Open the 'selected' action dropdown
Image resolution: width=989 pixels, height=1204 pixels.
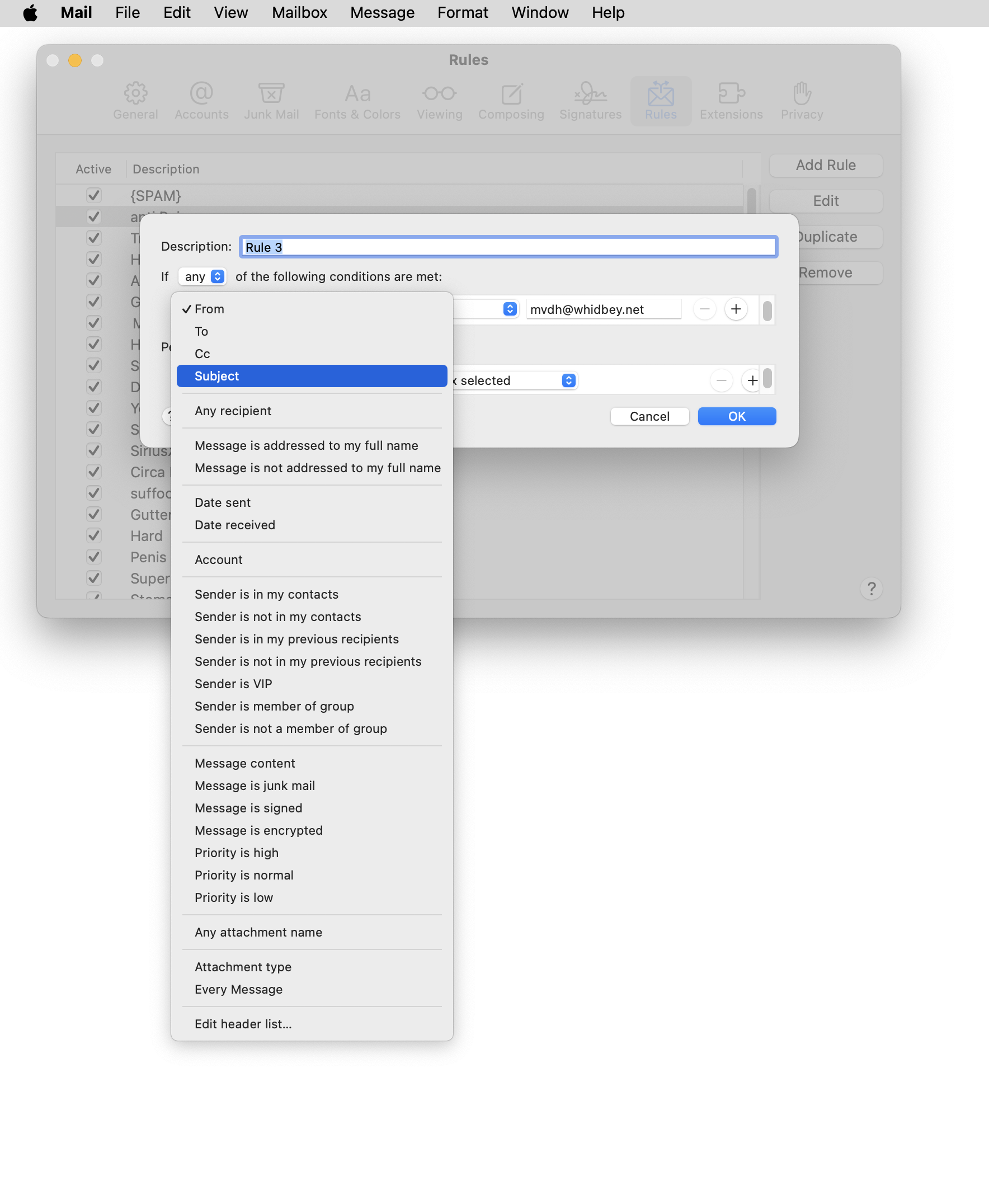[515, 380]
